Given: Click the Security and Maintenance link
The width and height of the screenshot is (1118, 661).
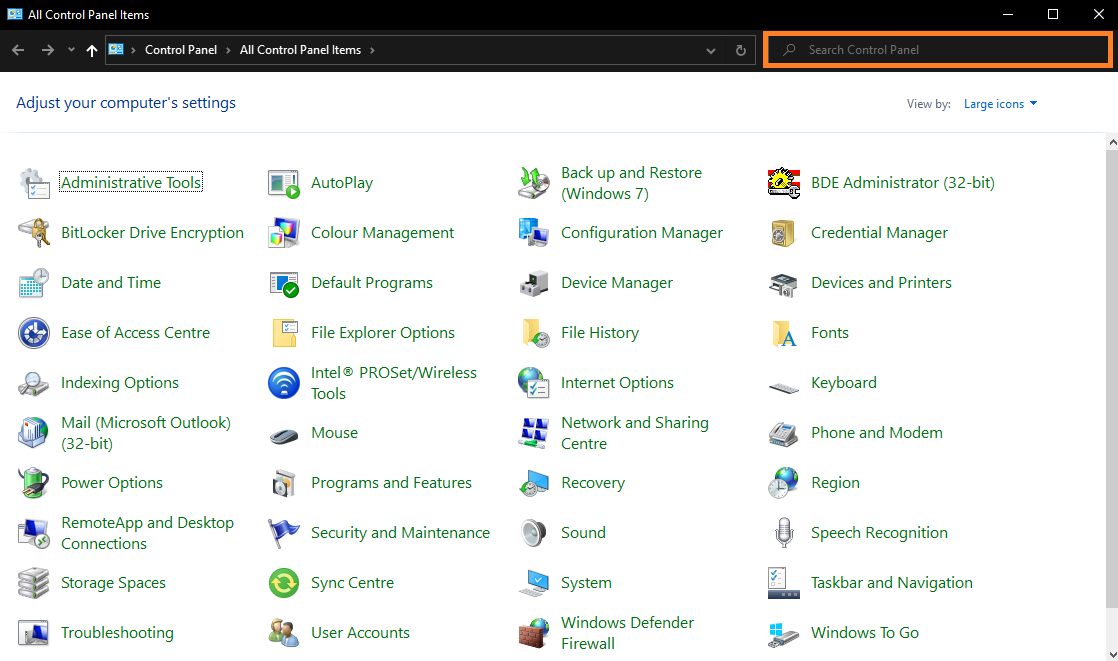Looking at the screenshot, I should point(401,533).
